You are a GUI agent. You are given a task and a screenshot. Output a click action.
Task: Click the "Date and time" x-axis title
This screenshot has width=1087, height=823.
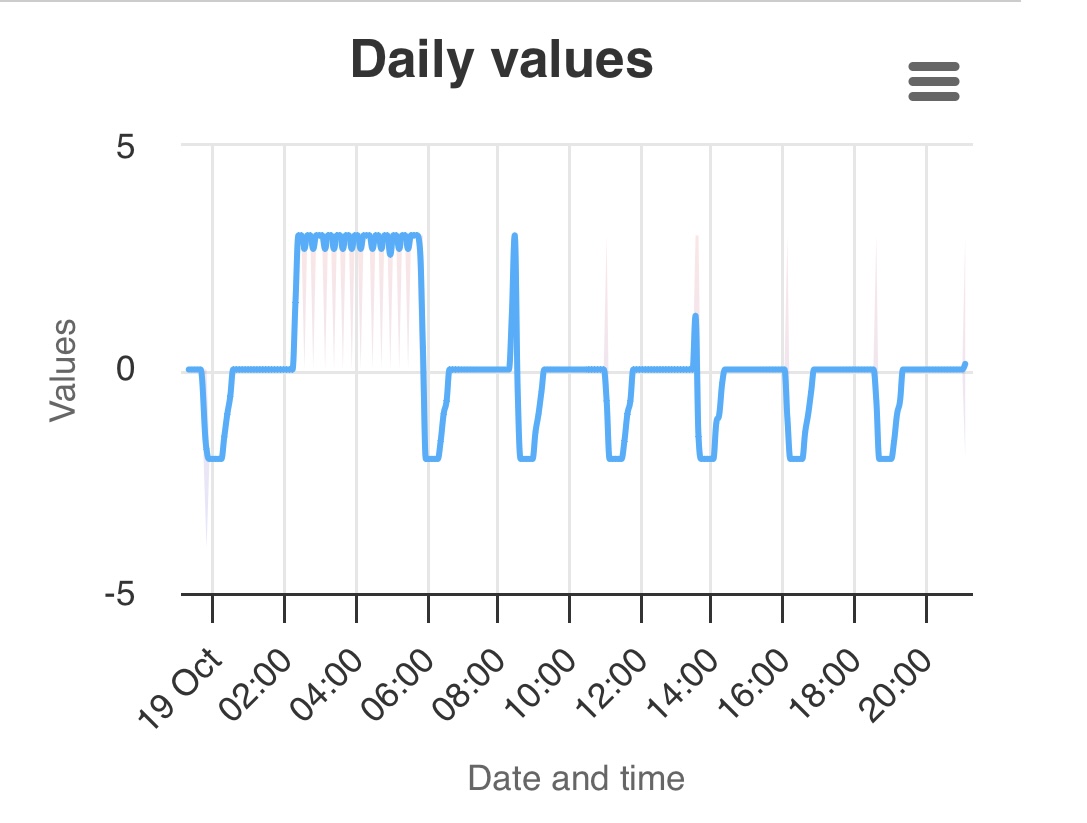click(x=576, y=778)
